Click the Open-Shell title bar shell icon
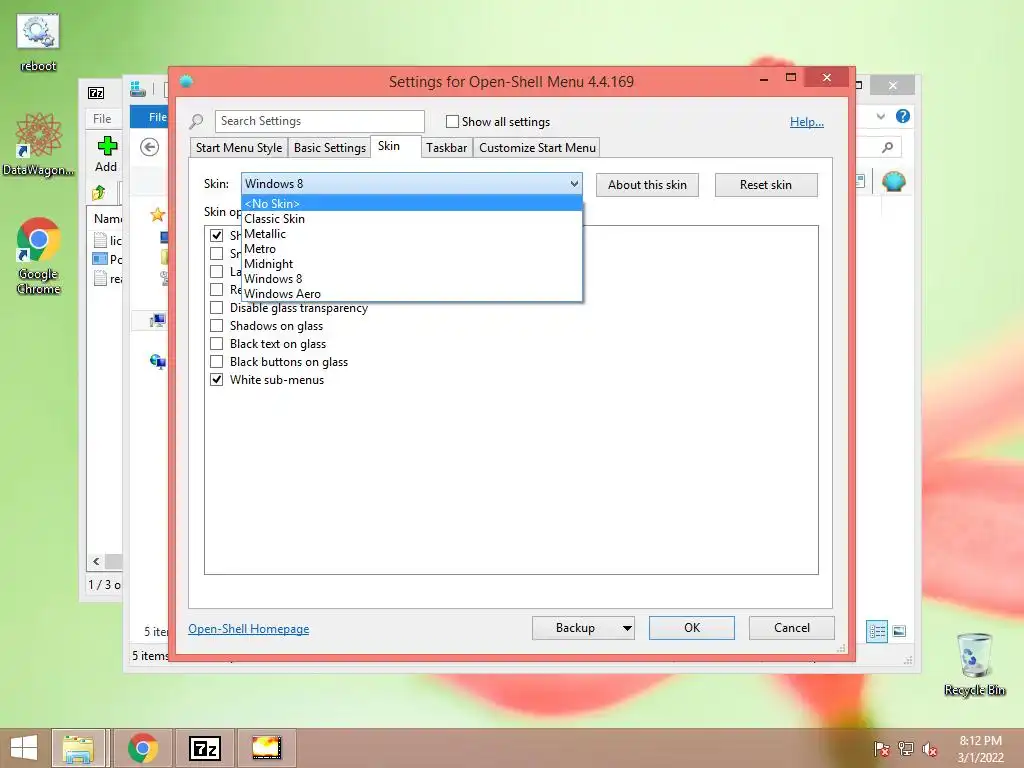1024x768 pixels. 186,81
